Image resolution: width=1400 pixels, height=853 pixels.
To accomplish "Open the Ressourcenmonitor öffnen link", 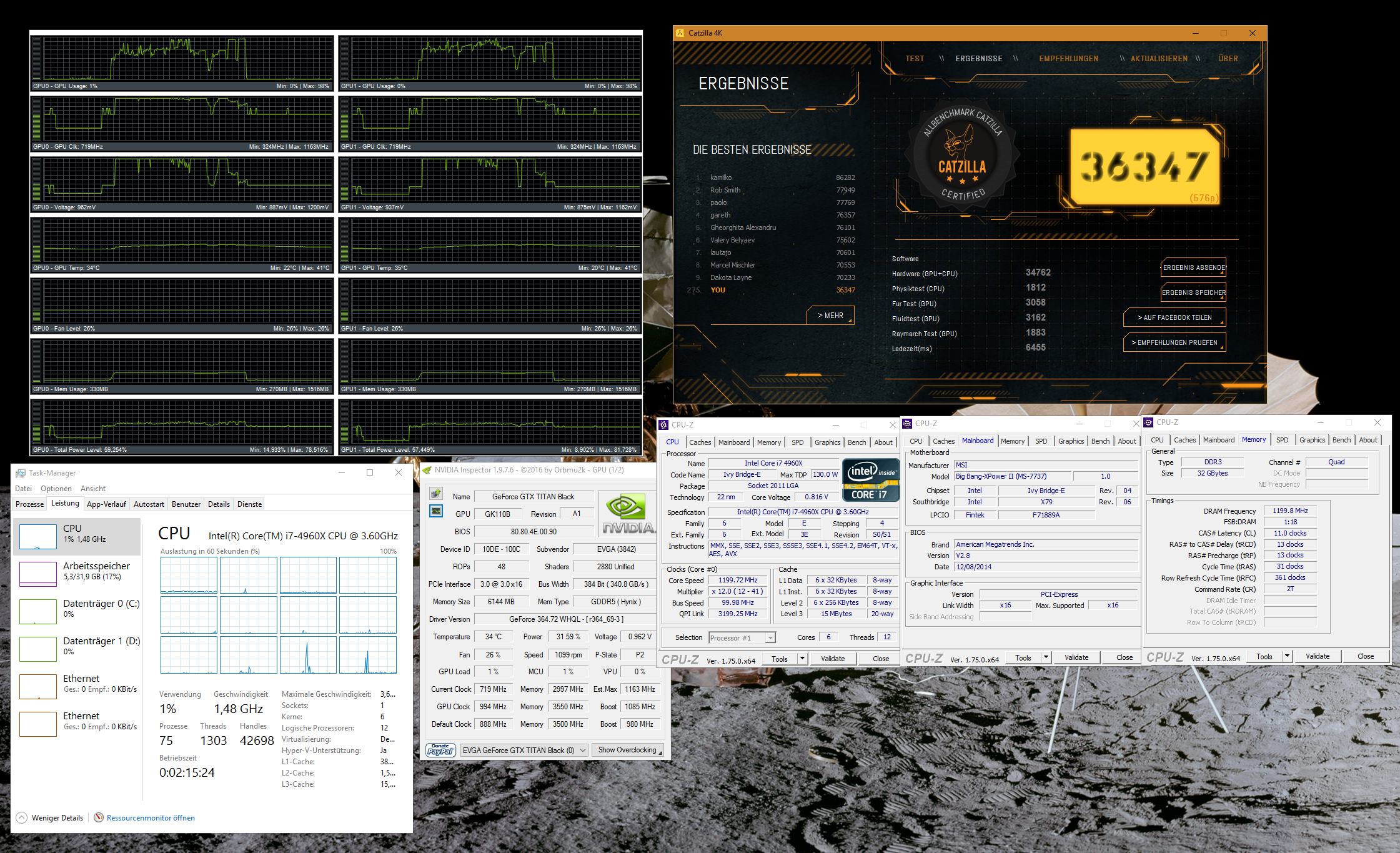I will tap(151, 818).
